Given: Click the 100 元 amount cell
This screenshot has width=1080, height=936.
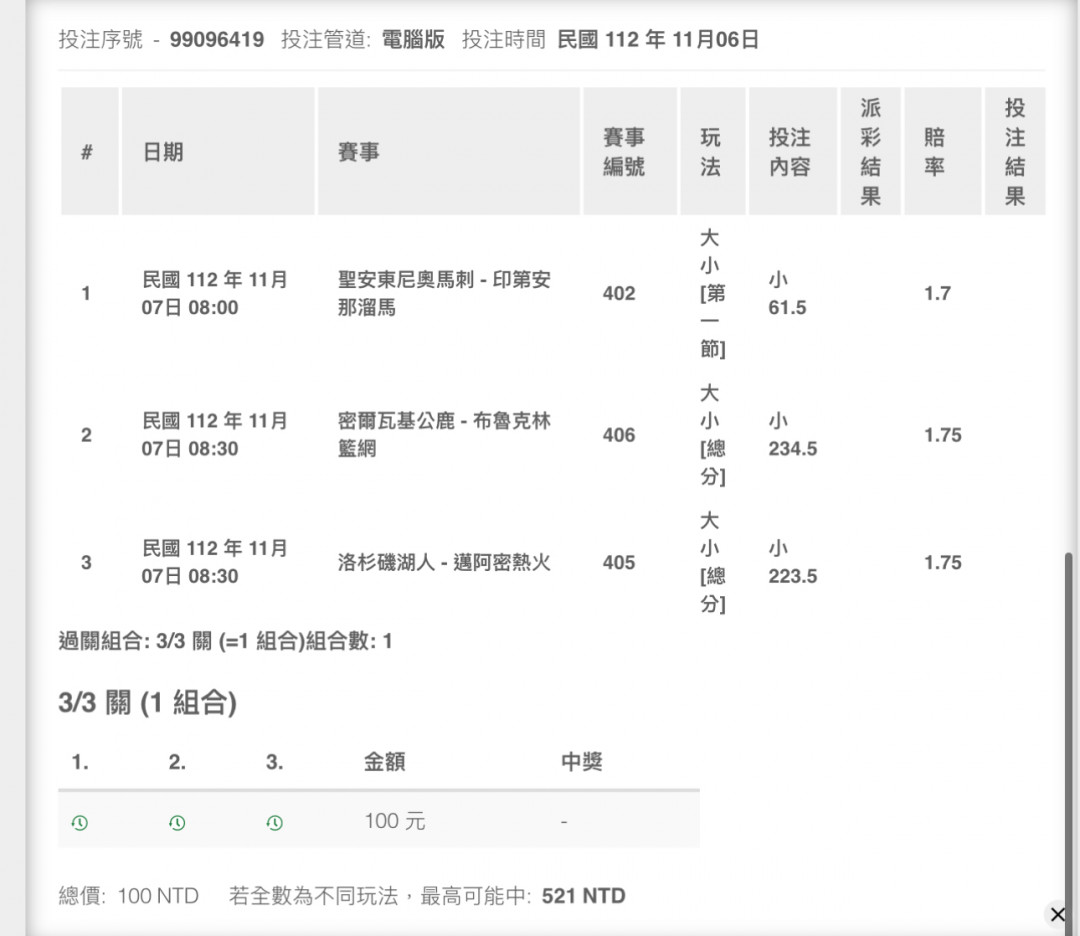Looking at the screenshot, I should click(395, 821).
